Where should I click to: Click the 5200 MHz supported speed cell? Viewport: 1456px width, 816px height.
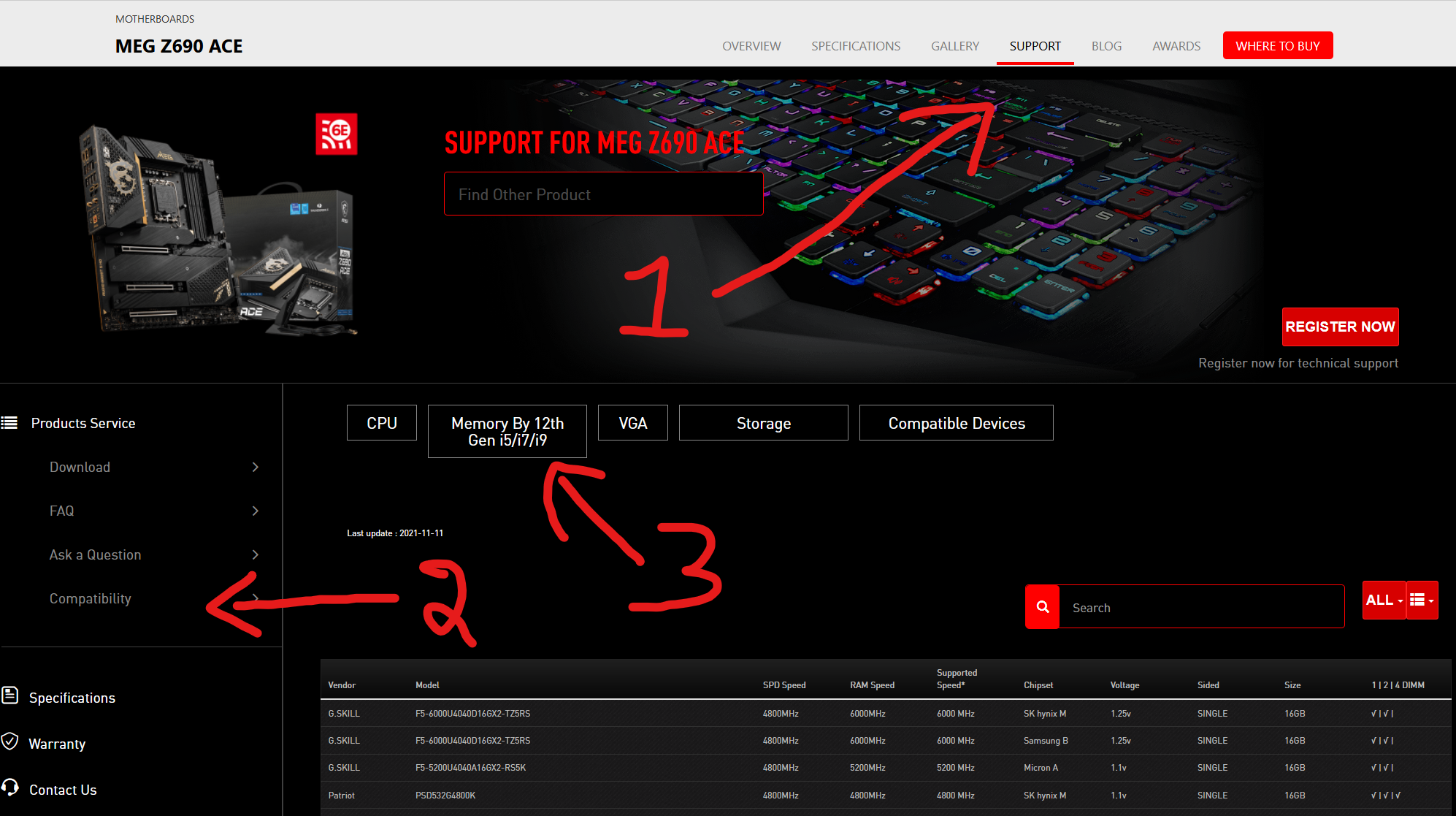(x=956, y=768)
